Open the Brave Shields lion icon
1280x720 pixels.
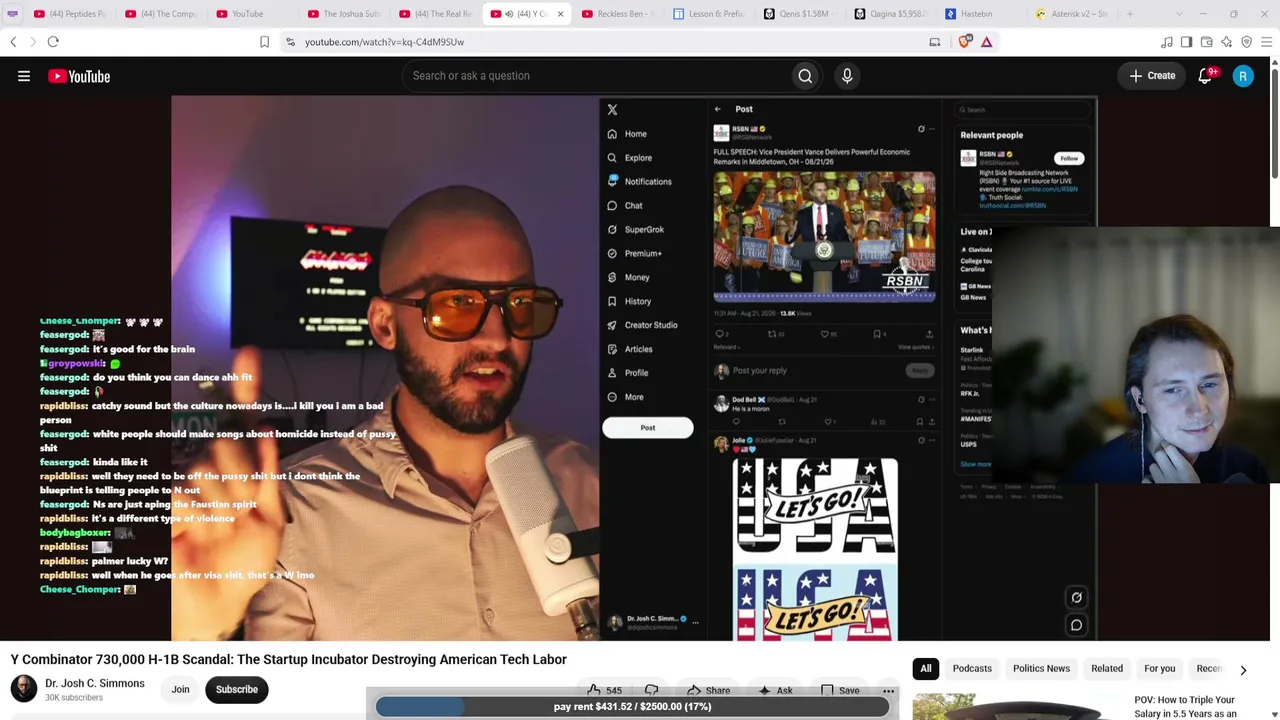(965, 42)
